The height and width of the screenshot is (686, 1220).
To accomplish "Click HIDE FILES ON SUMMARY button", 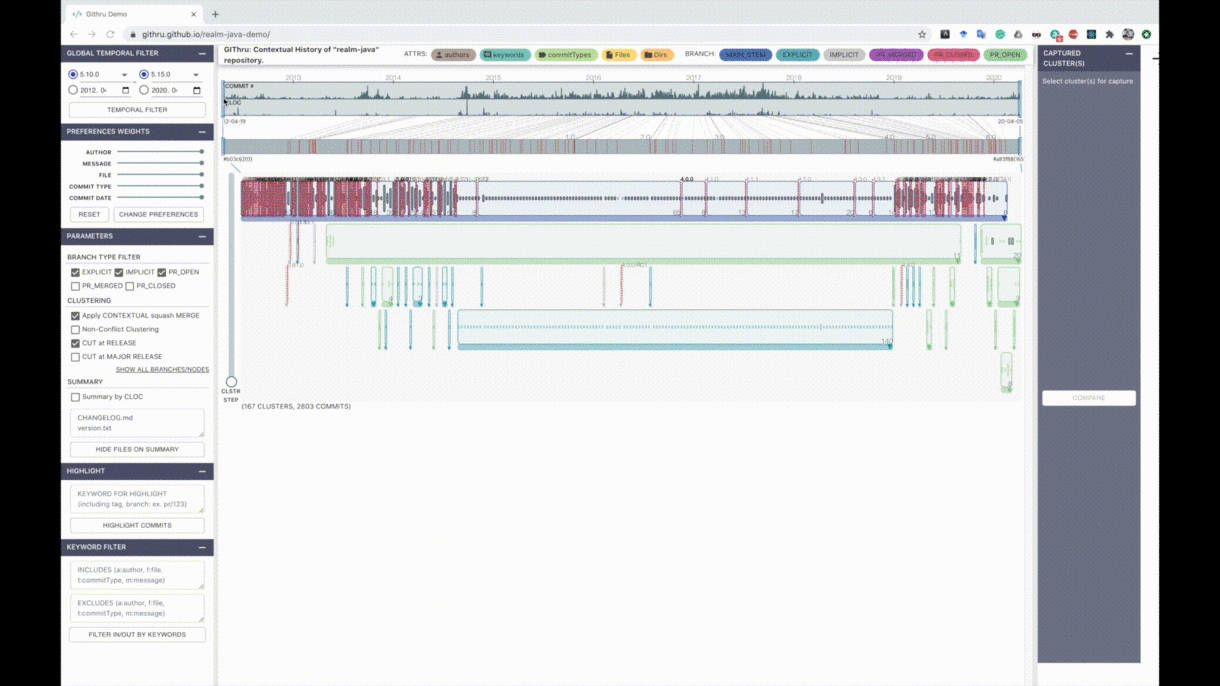I will [137, 449].
